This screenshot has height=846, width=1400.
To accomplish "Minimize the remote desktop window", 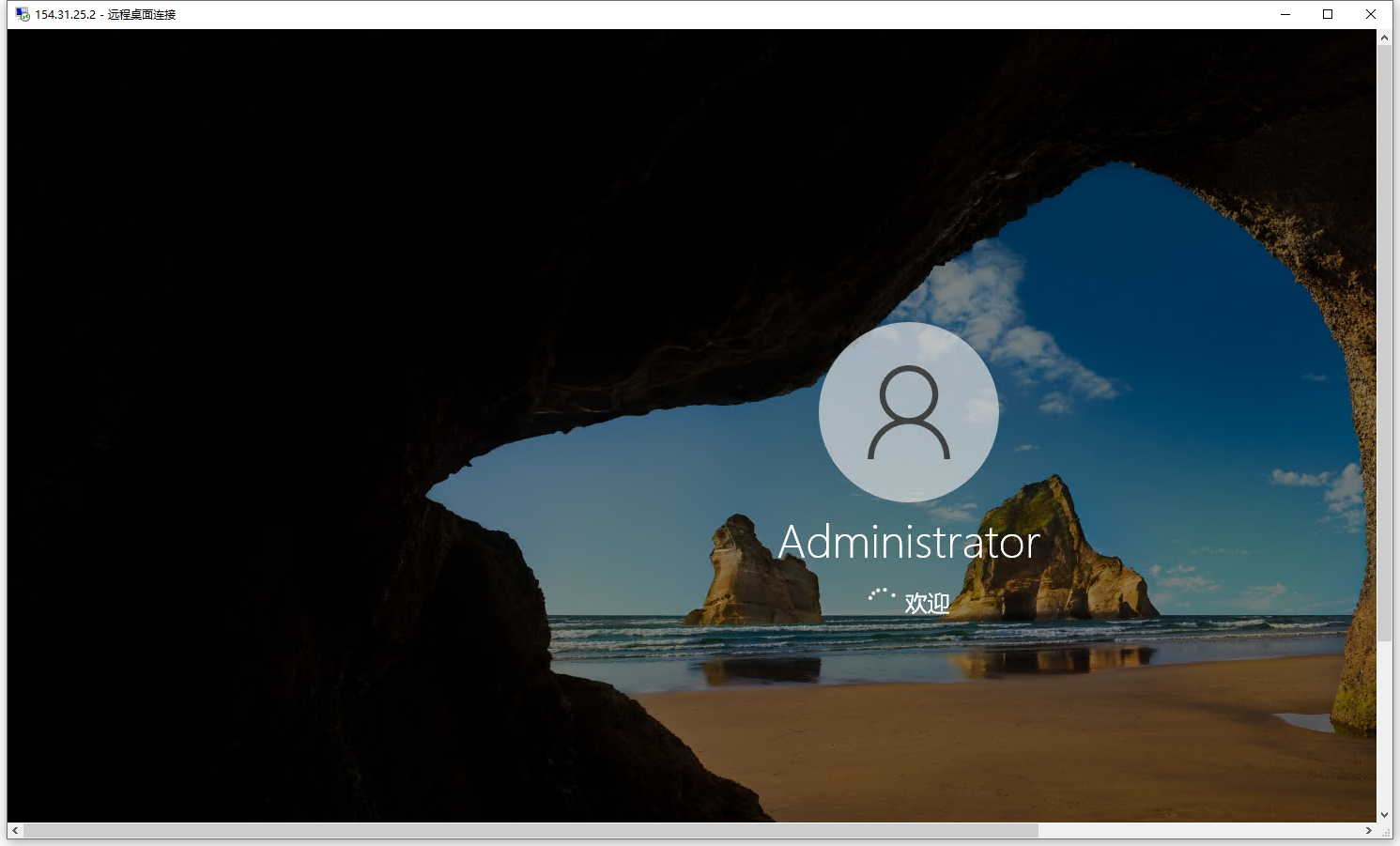I will [1285, 14].
